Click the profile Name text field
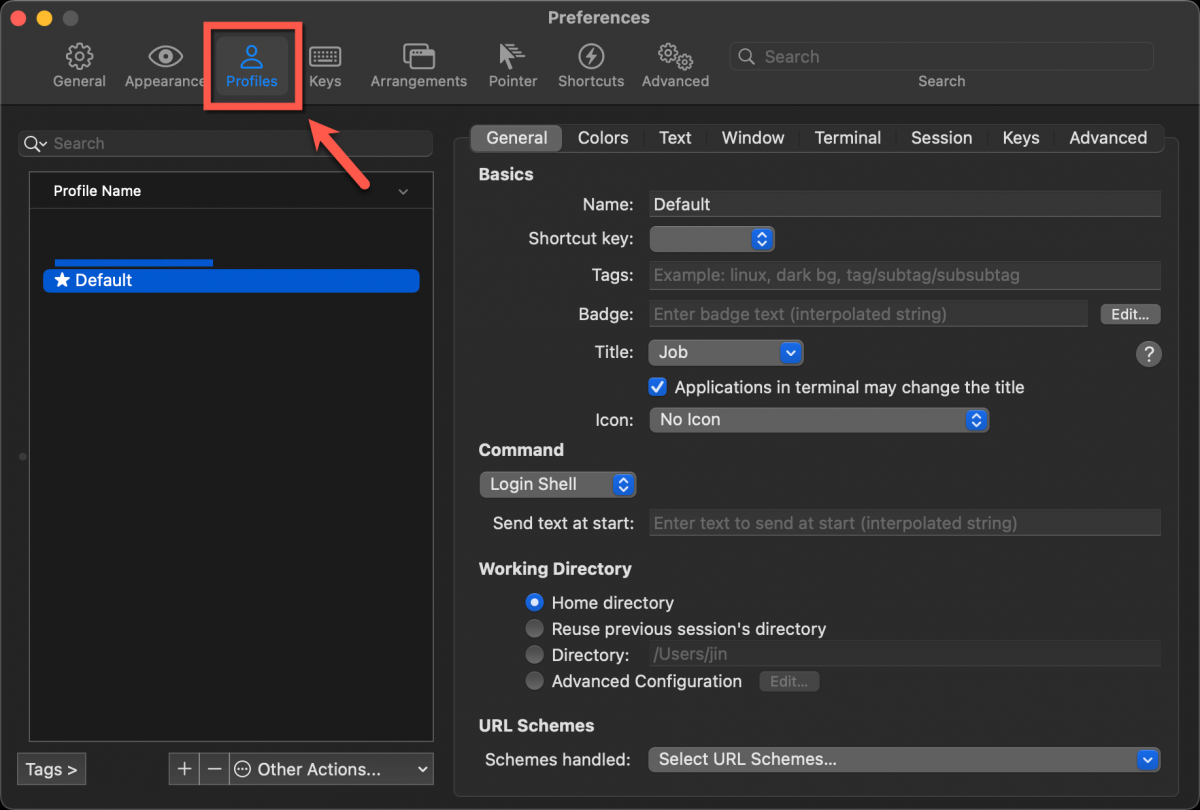 [x=905, y=204]
